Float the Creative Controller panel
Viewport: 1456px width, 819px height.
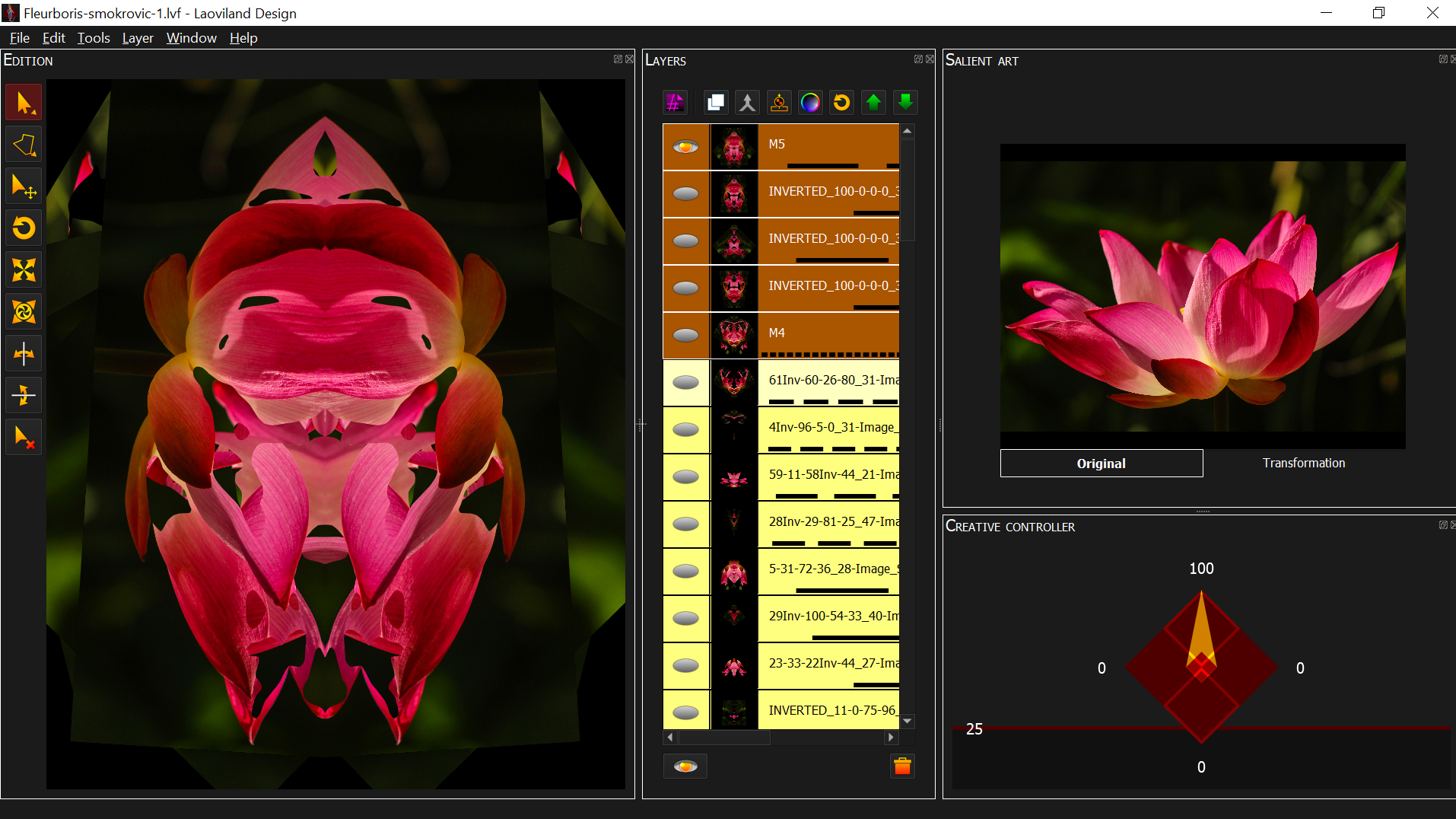click(1443, 525)
